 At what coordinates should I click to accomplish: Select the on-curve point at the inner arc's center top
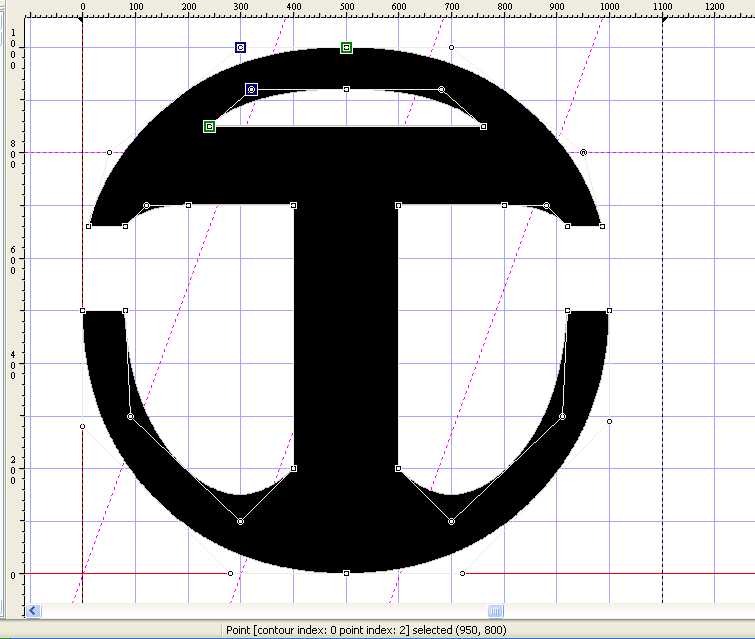tap(346, 90)
